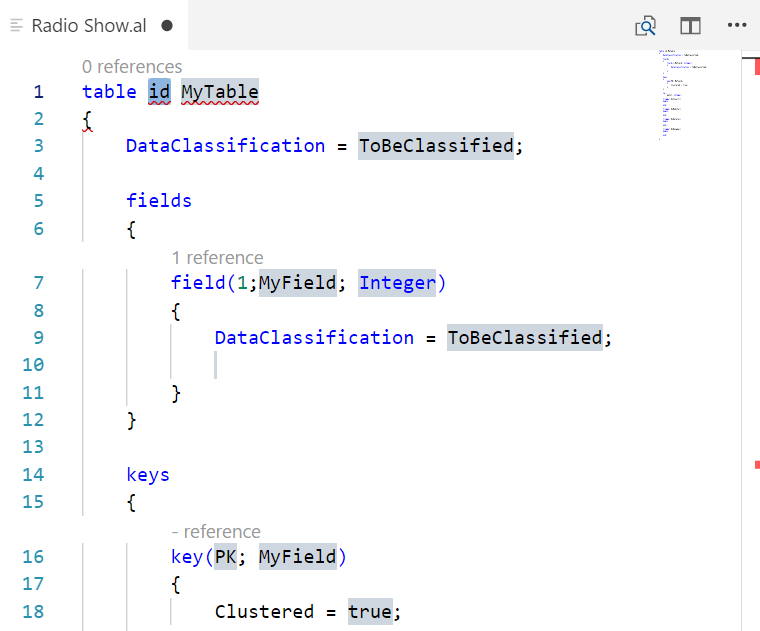Click the opening brace on line 6
Screen dimensions: 760x631
click(131, 229)
